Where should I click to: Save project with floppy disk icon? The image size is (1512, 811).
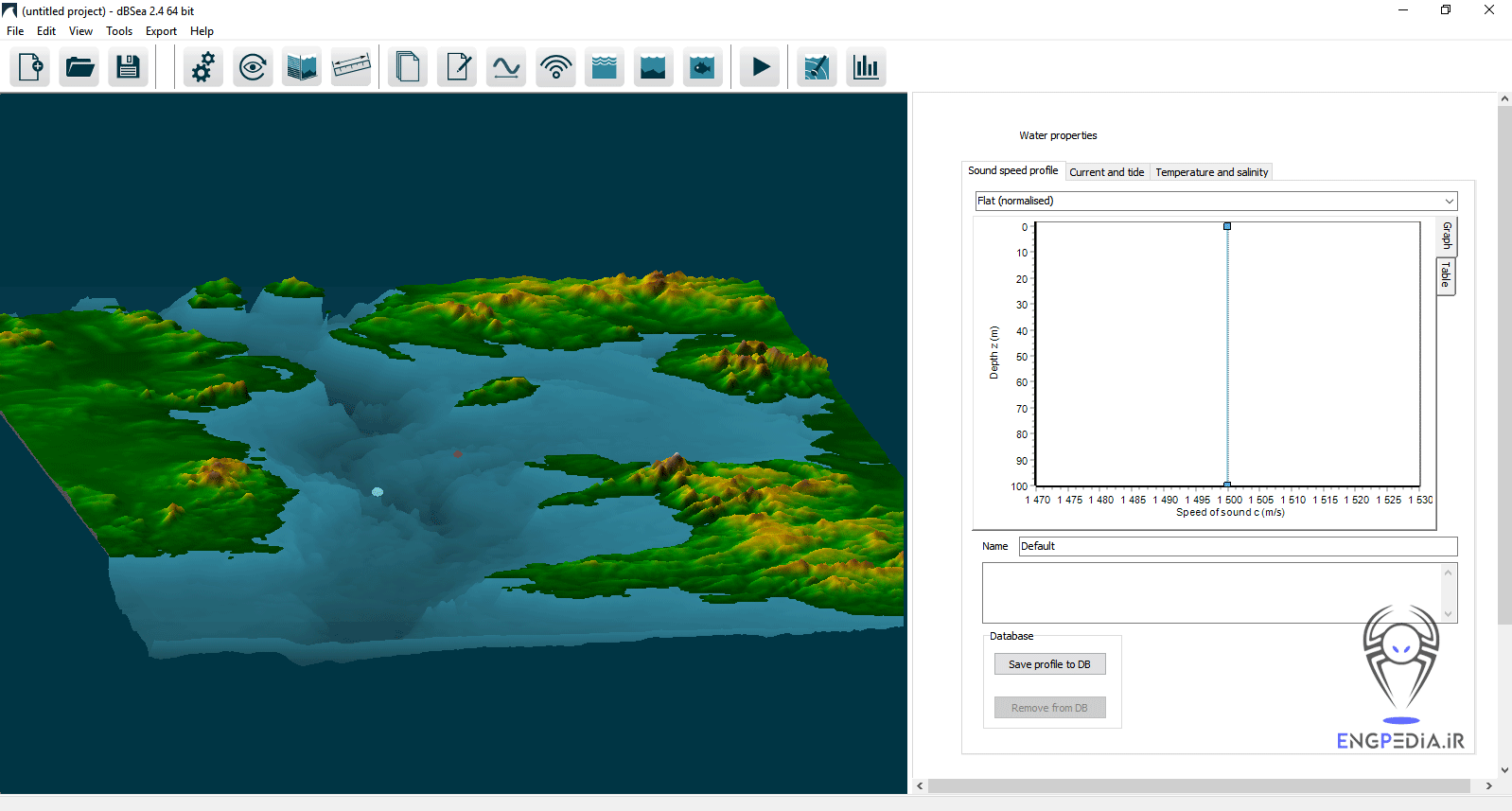[x=128, y=67]
